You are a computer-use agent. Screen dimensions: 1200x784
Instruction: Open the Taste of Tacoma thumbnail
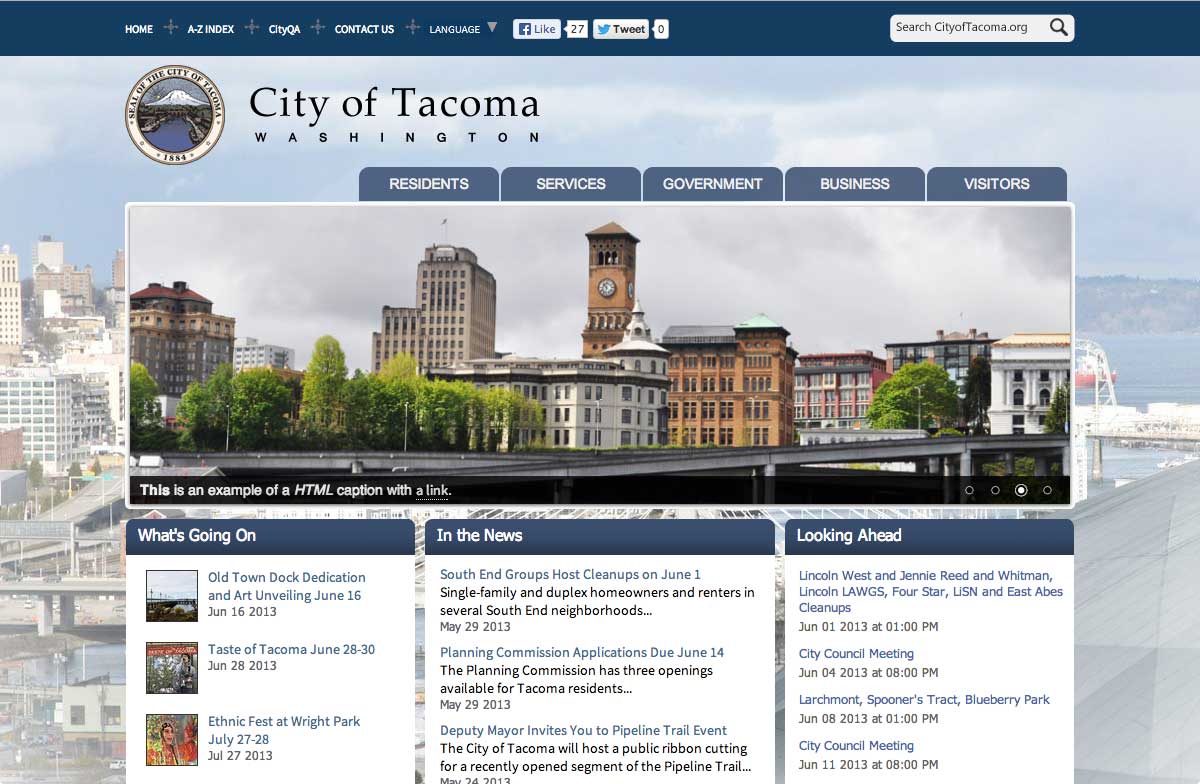click(171, 668)
